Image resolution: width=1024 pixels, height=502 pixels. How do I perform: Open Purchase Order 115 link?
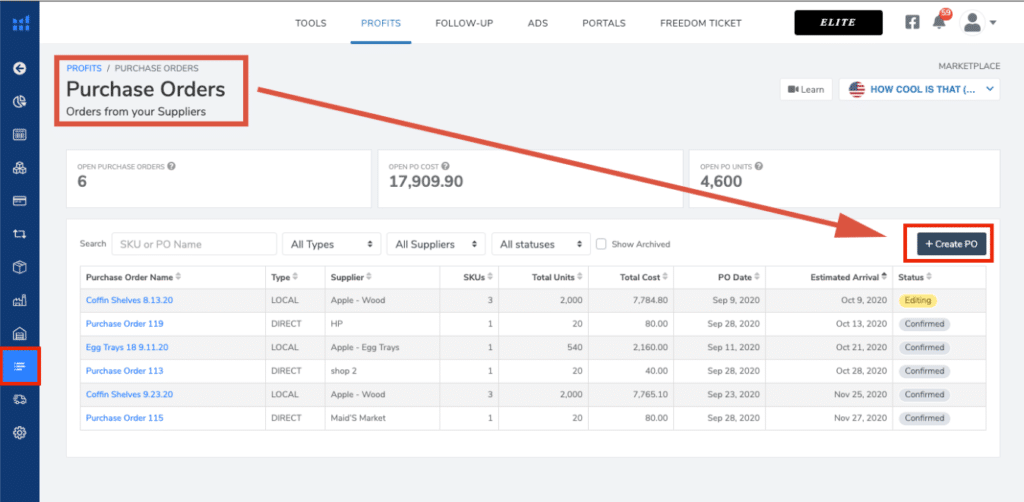[x=124, y=418]
